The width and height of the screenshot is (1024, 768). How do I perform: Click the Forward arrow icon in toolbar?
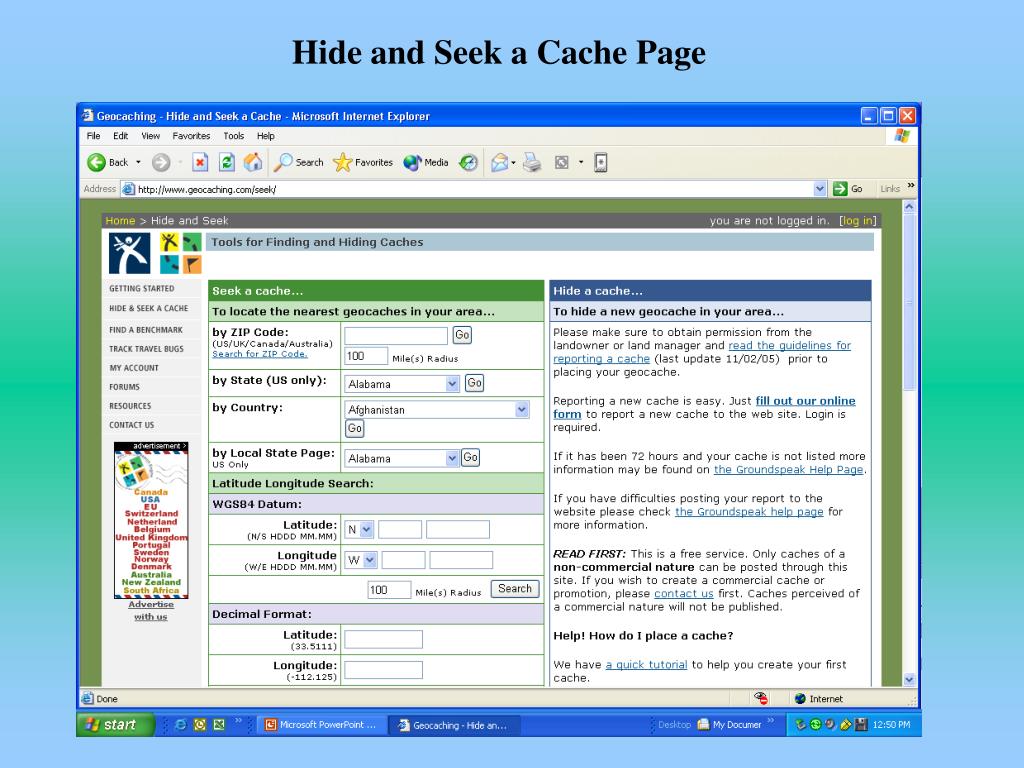161,162
